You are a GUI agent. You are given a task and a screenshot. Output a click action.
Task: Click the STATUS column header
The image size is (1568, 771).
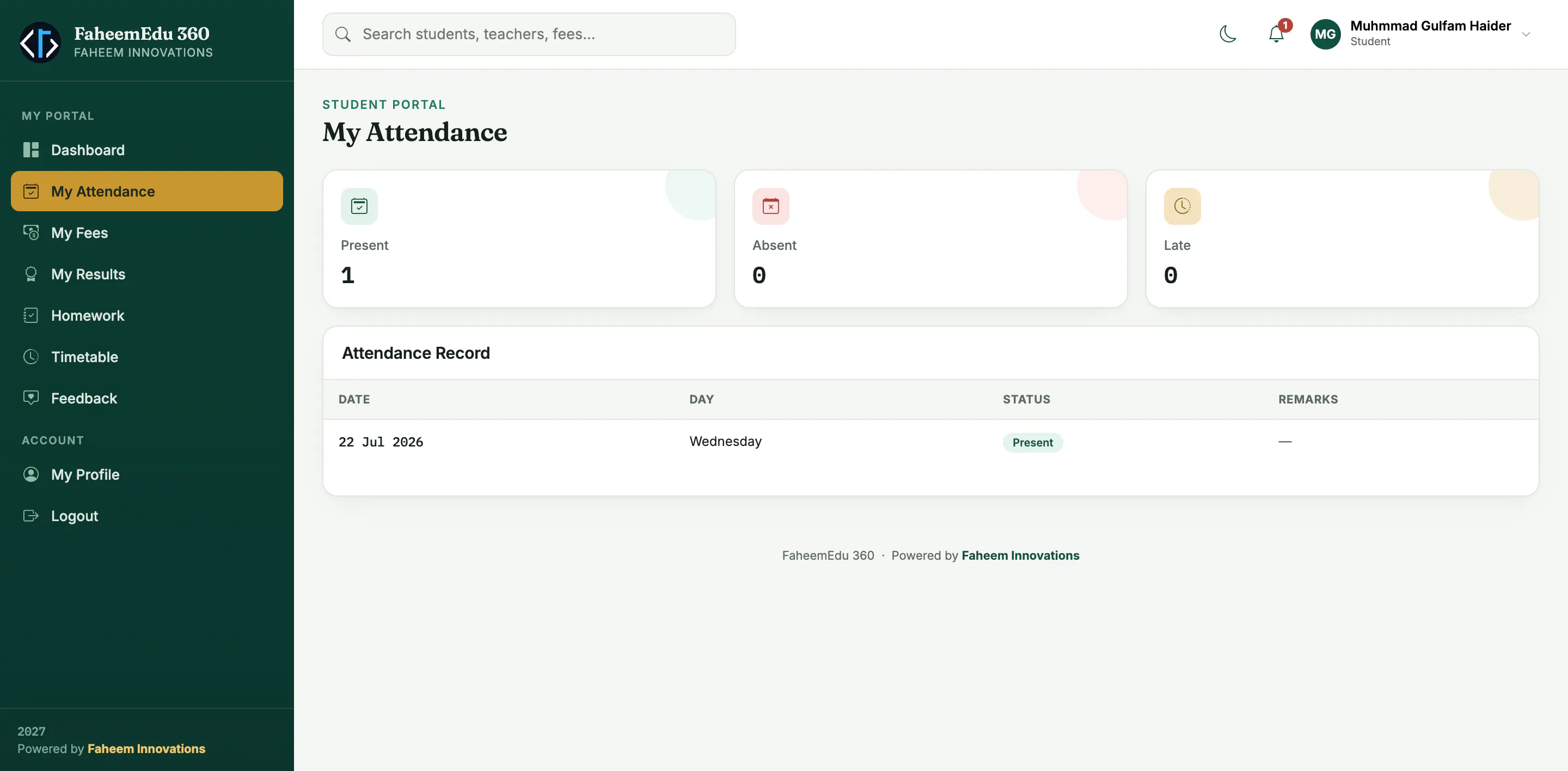(1026, 399)
